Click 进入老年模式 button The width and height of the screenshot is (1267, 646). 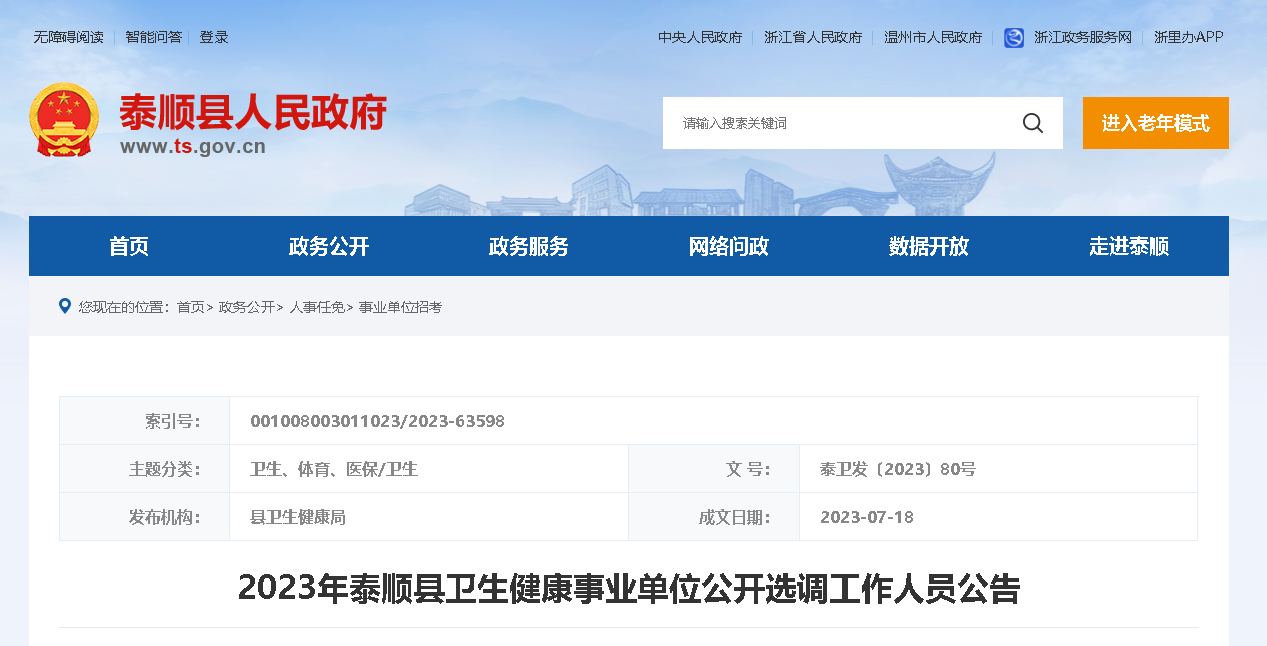tap(1156, 123)
